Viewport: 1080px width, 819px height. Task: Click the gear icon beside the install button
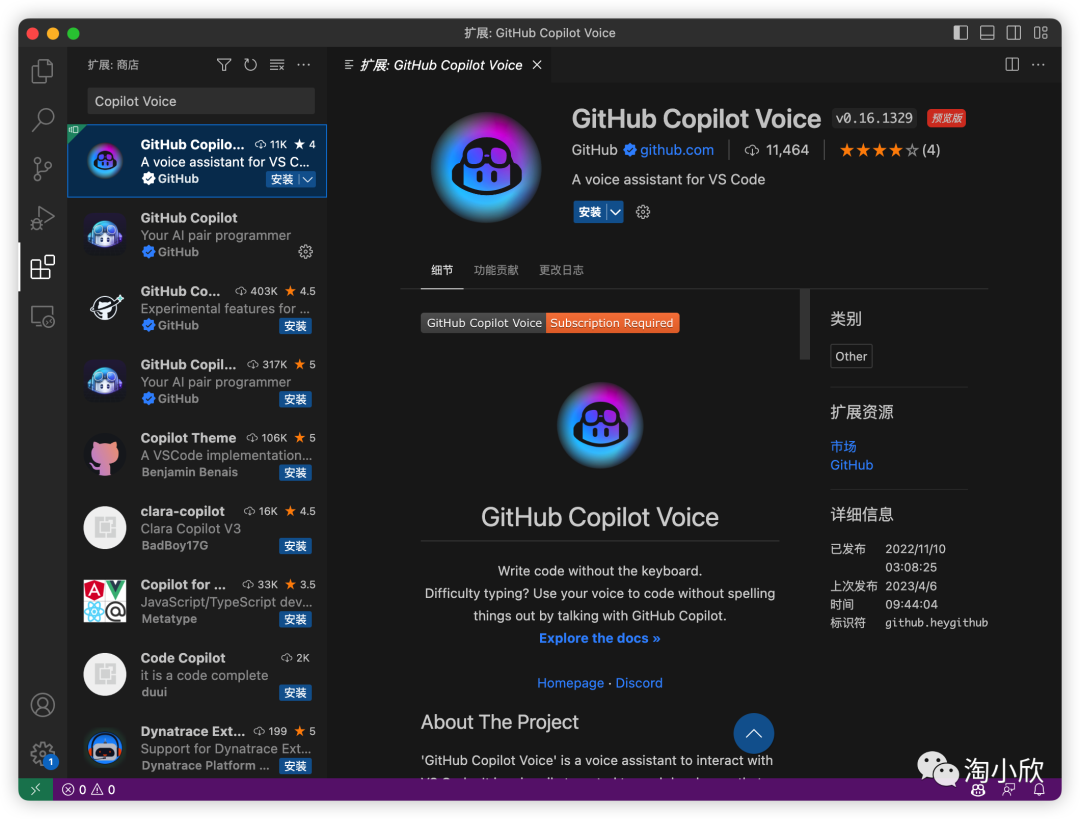[x=642, y=211]
